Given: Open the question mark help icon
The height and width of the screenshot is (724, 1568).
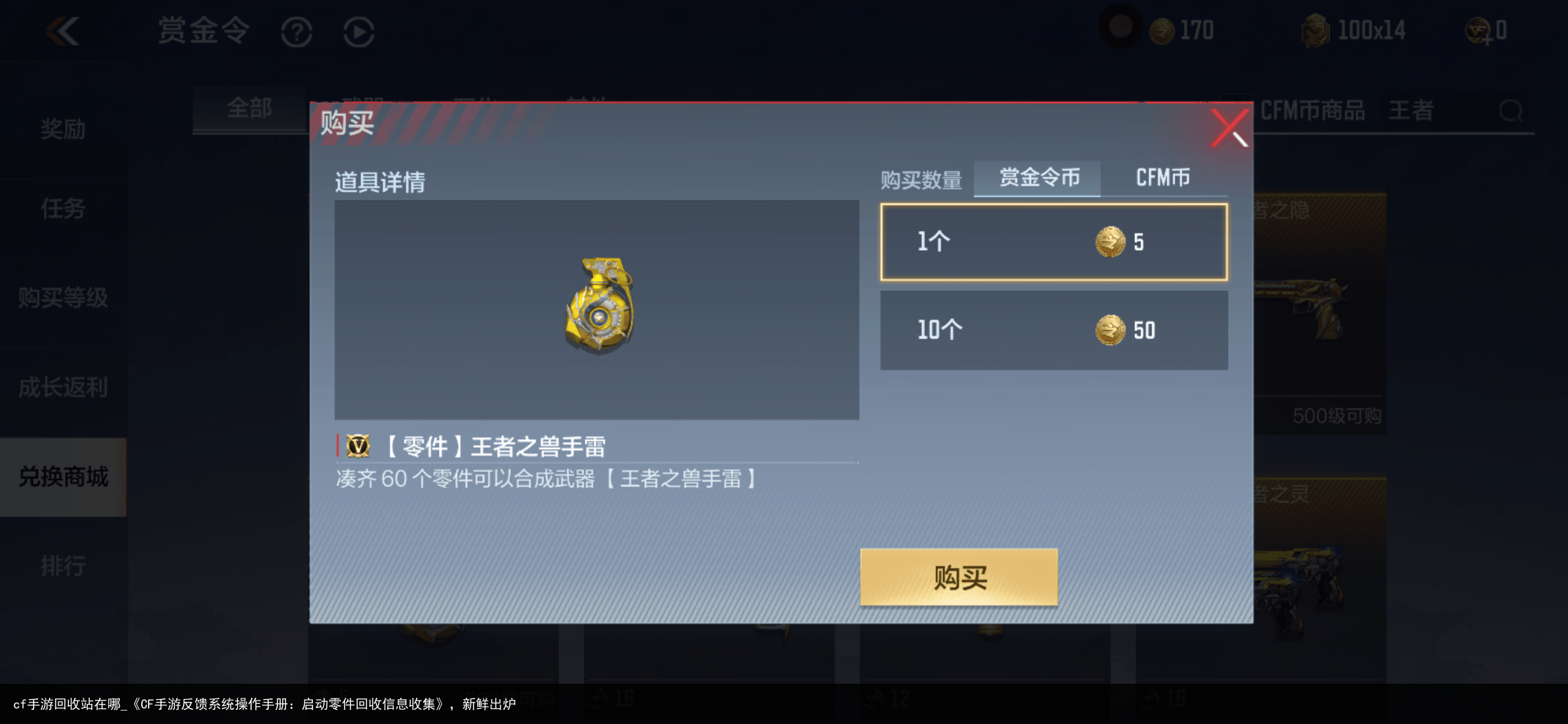Looking at the screenshot, I should tap(297, 32).
